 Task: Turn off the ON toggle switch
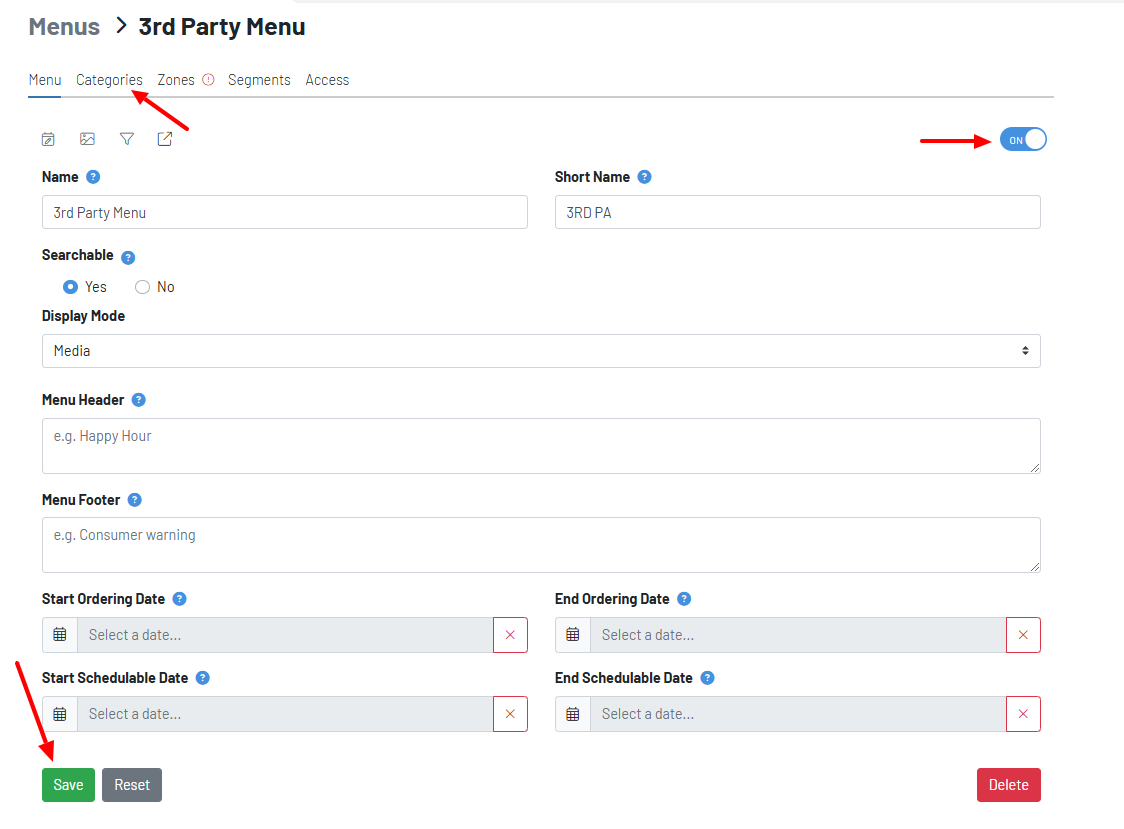click(x=1022, y=138)
